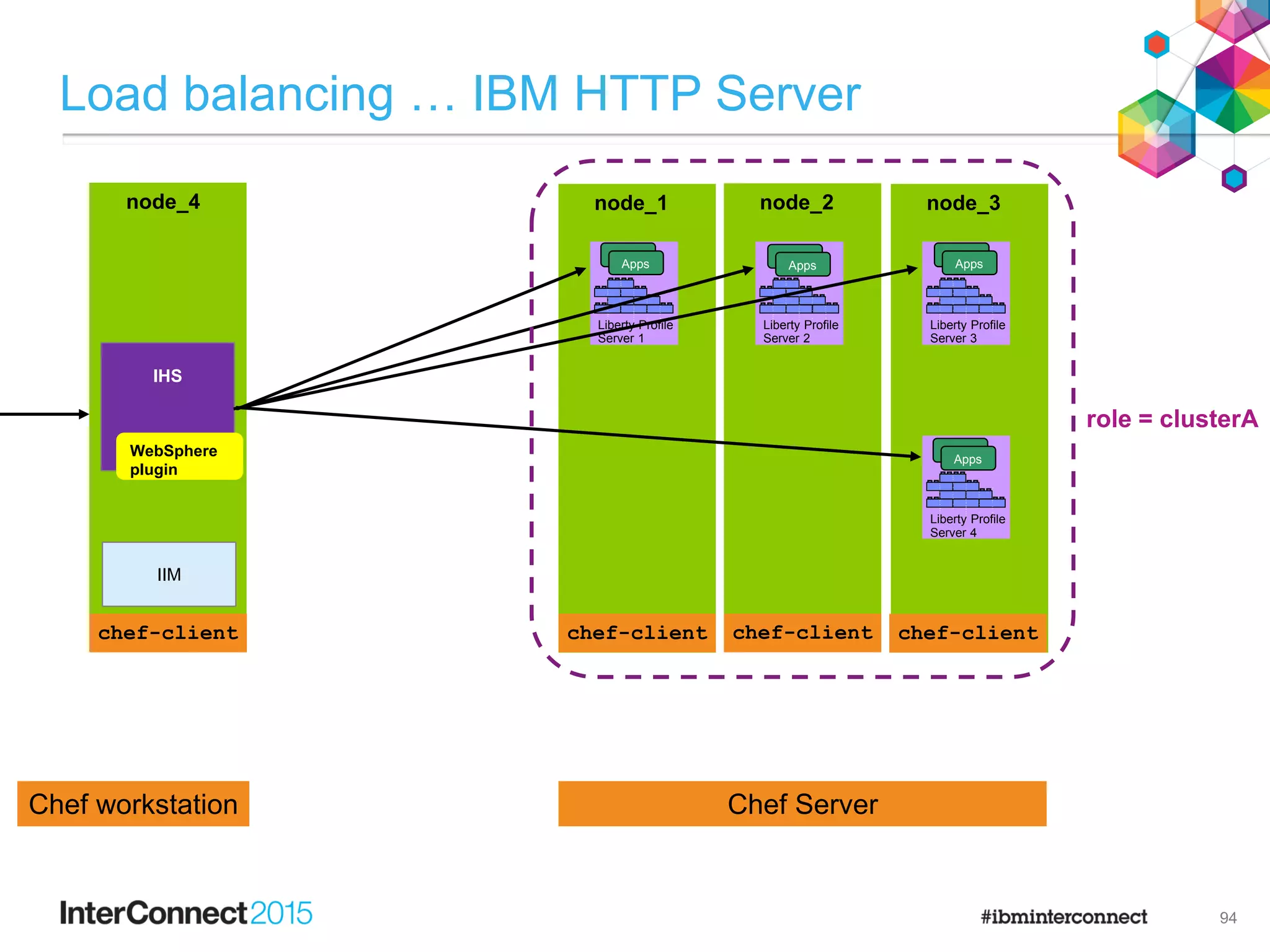Click chef-client label under node_1

pyautogui.click(x=637, y=633)
